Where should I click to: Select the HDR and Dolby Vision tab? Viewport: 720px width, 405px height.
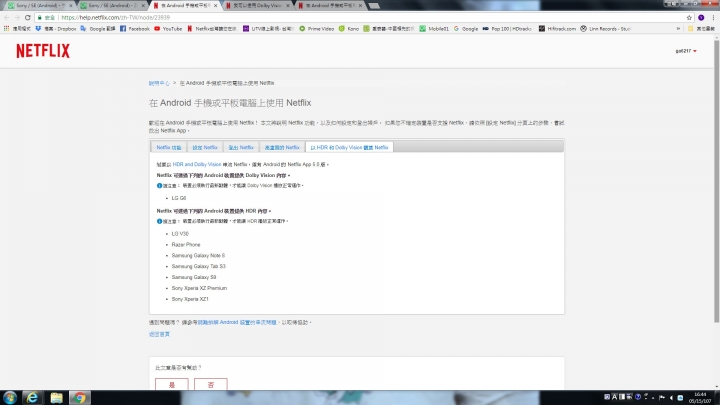tap(349, 147)
